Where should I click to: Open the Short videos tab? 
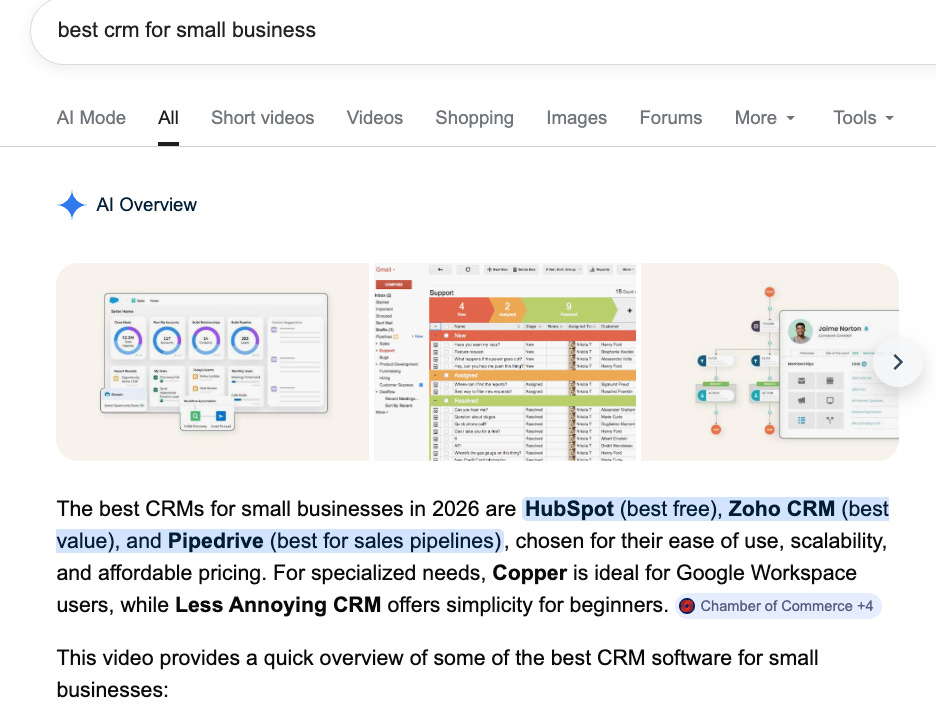(x=263, y=118)
